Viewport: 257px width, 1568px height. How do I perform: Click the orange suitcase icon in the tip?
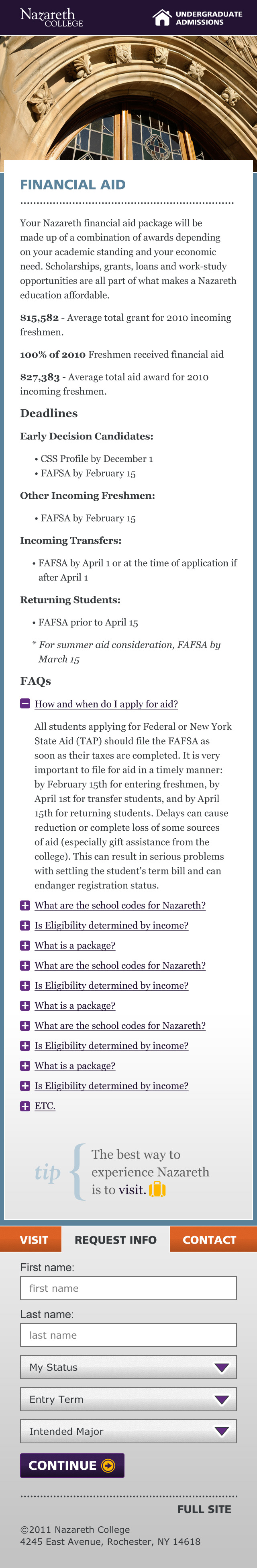[x=157, y=1189]
